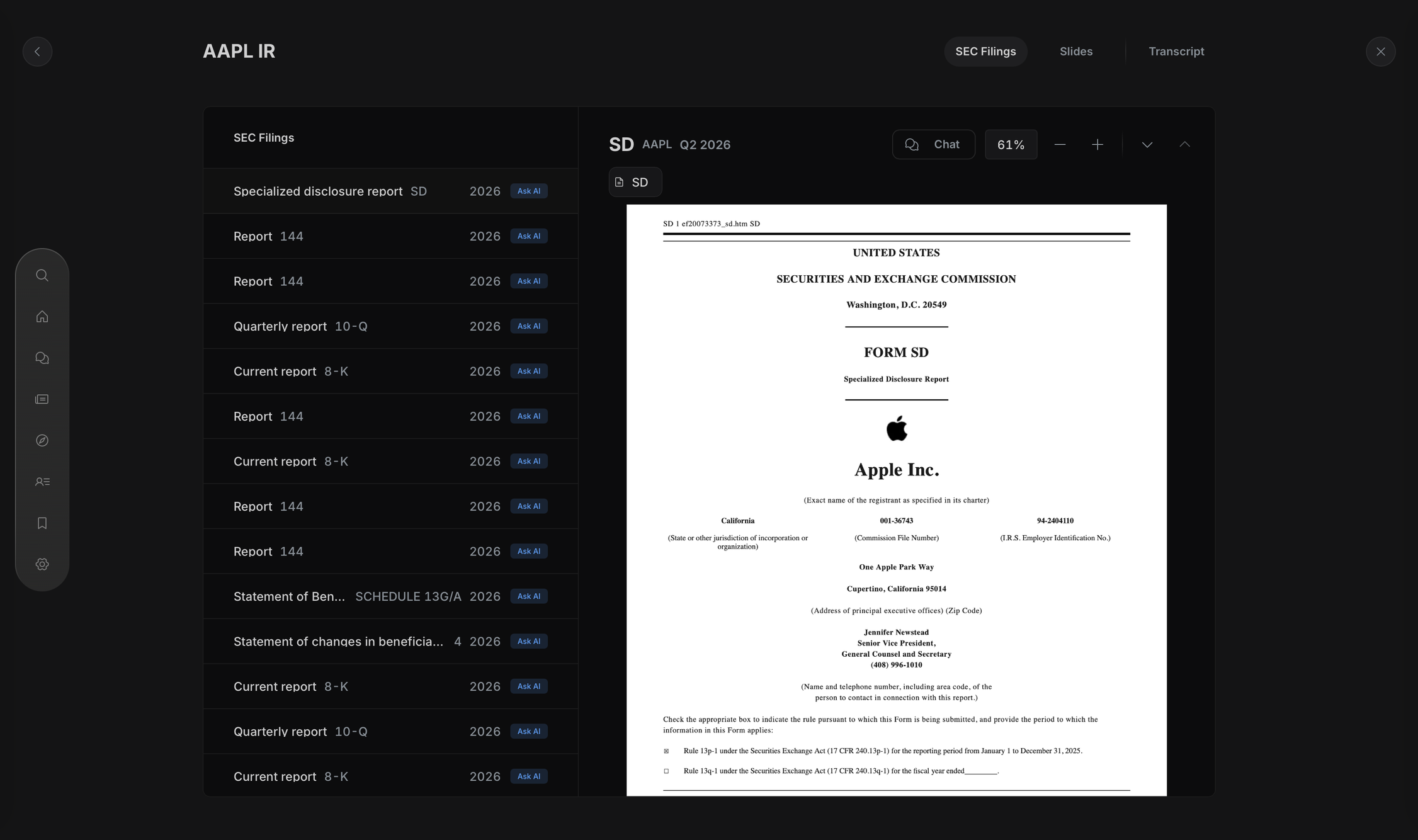Open Specialized disclosure report SD filing
This screenshot has width=1418, height=840.
pyautogui.click(x=390, y=191)
